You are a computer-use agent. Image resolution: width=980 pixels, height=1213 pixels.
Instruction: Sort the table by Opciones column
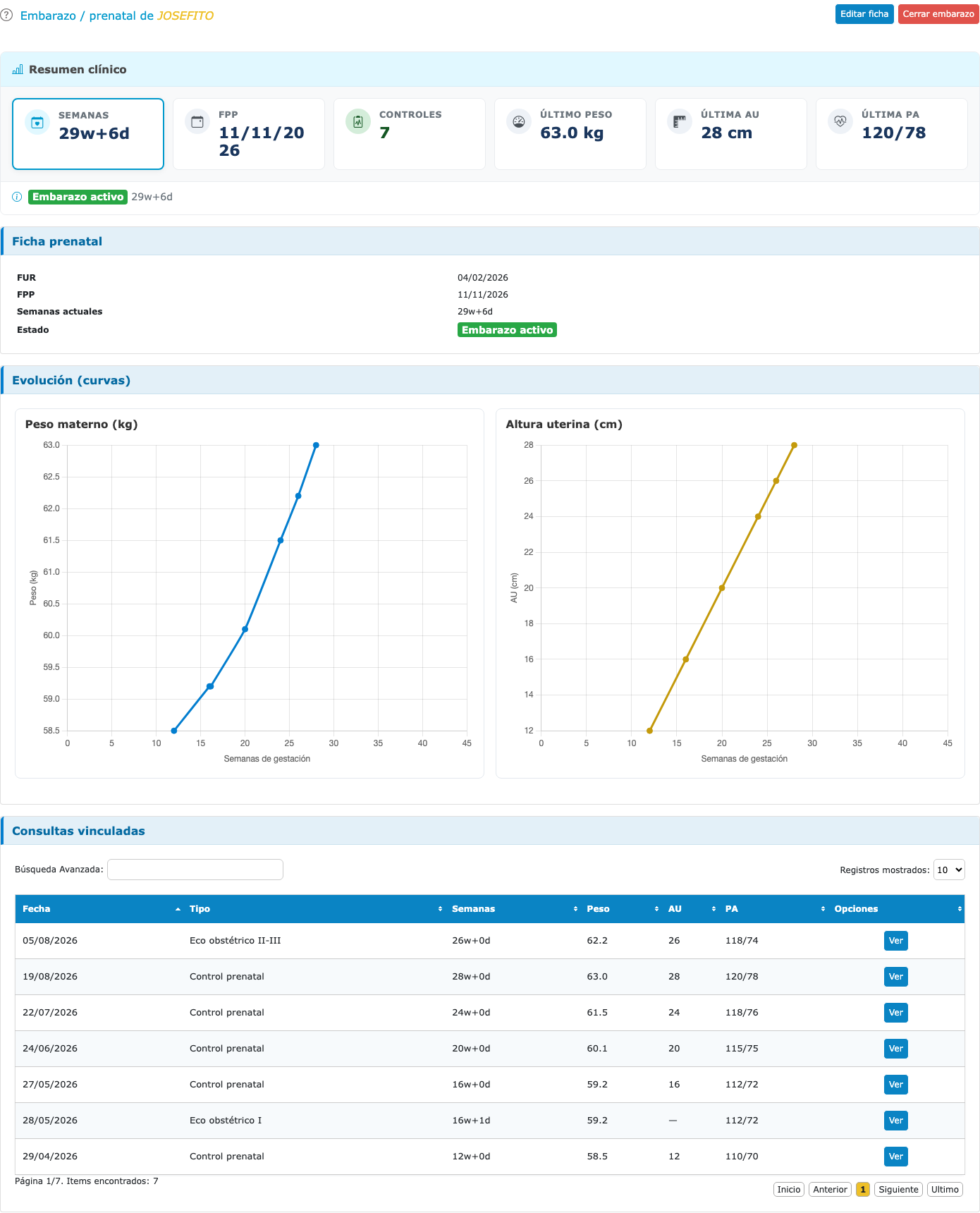896,909
